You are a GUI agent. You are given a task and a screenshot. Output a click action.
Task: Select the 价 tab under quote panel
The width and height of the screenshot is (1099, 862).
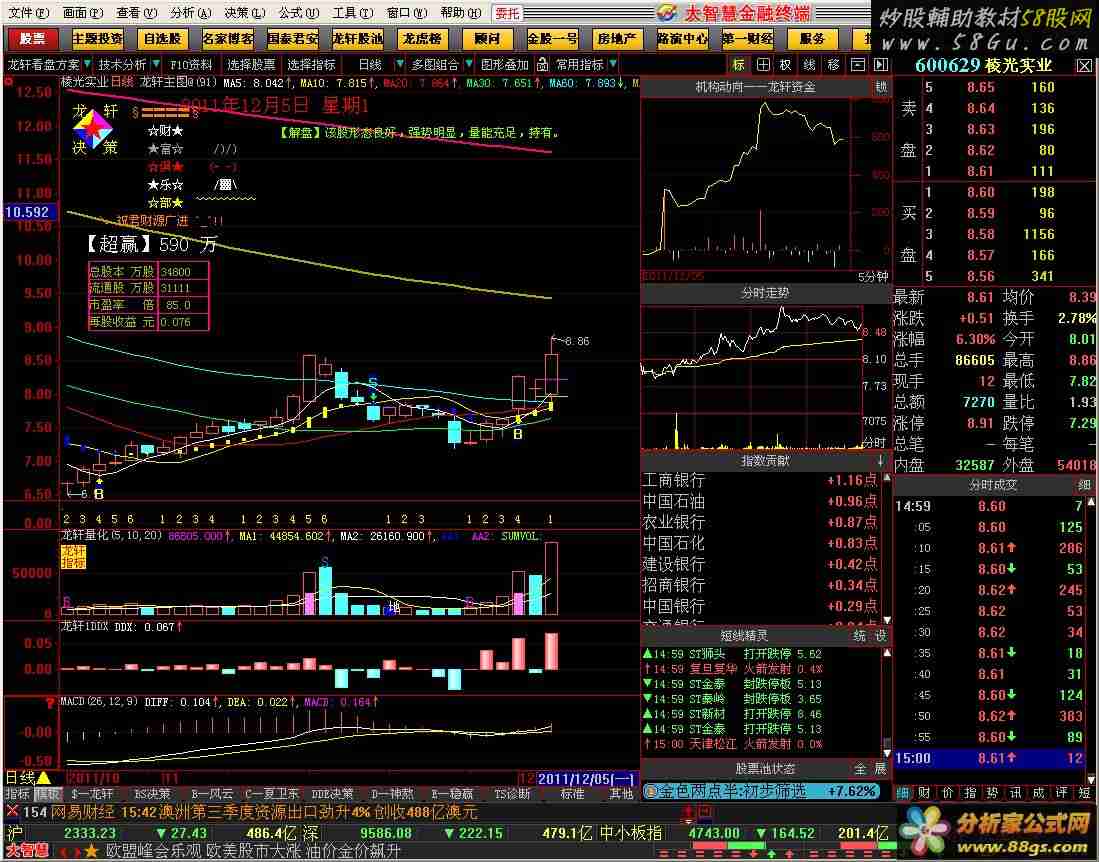[947, 793]
